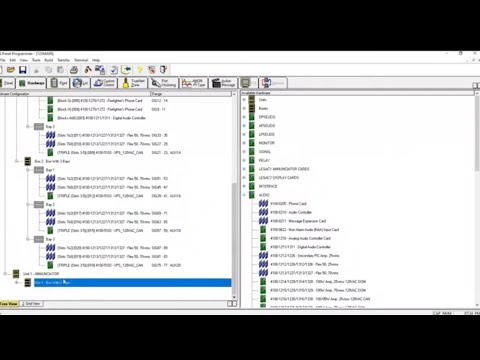Expand the highlighted Box 1 tree node
Screen dimensions: 480x360
16,283
